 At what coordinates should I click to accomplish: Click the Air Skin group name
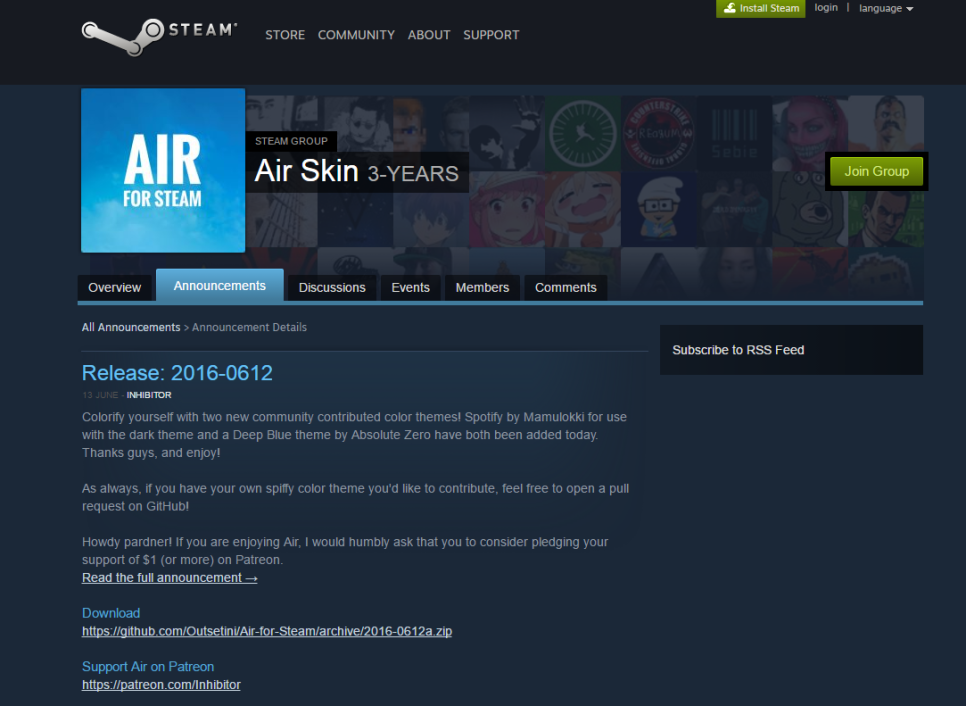(x=306, y=171)
